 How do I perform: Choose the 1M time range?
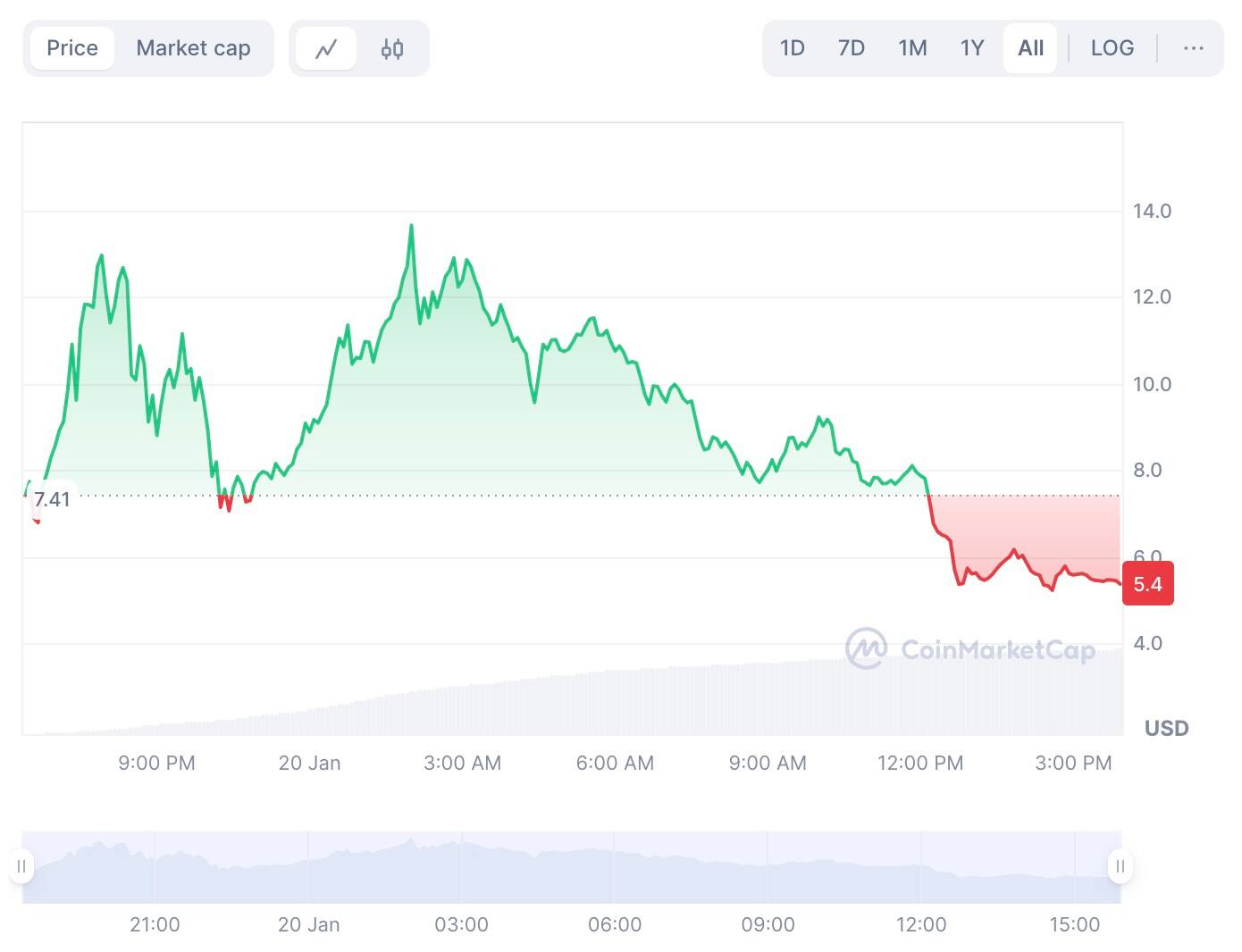pyautogui.click(x=912, y=48)
